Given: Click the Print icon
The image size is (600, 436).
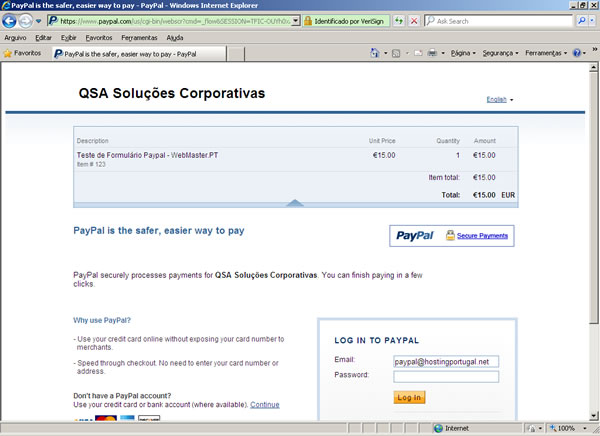Looking at the screenshot, I should [432, 53].
